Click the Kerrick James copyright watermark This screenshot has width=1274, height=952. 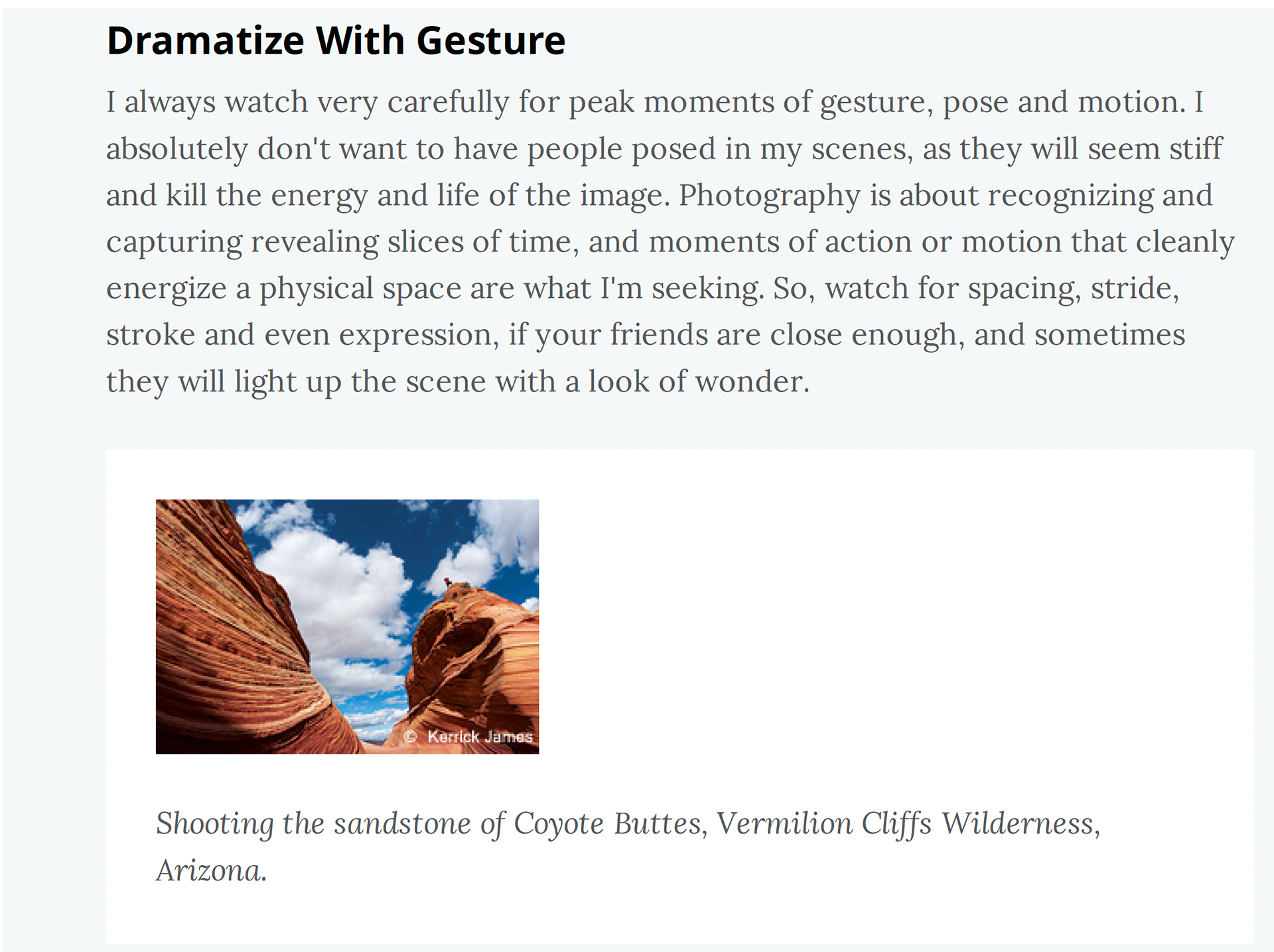coord(468,736)
